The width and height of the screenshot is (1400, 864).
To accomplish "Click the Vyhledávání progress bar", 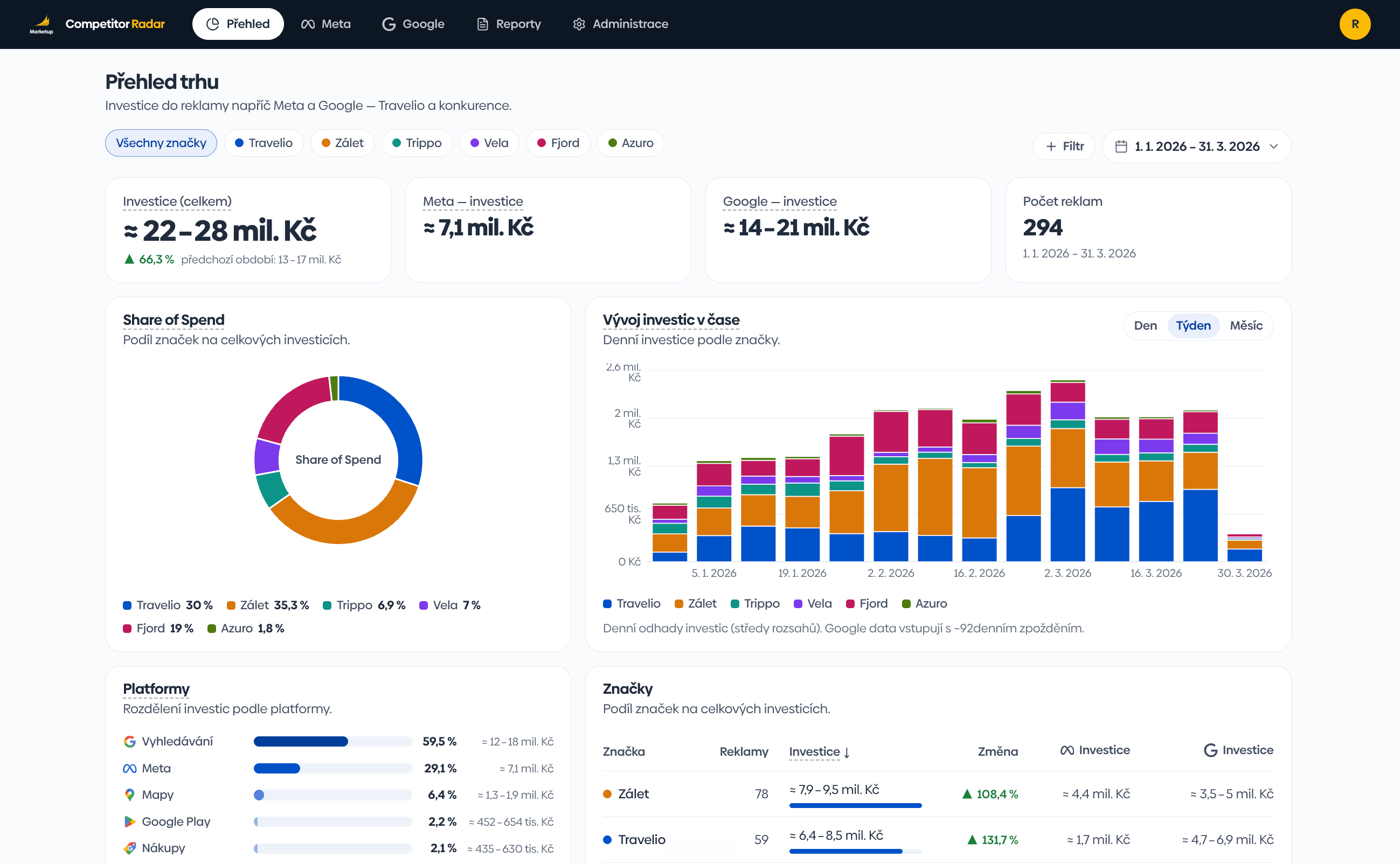I will 332,742.
